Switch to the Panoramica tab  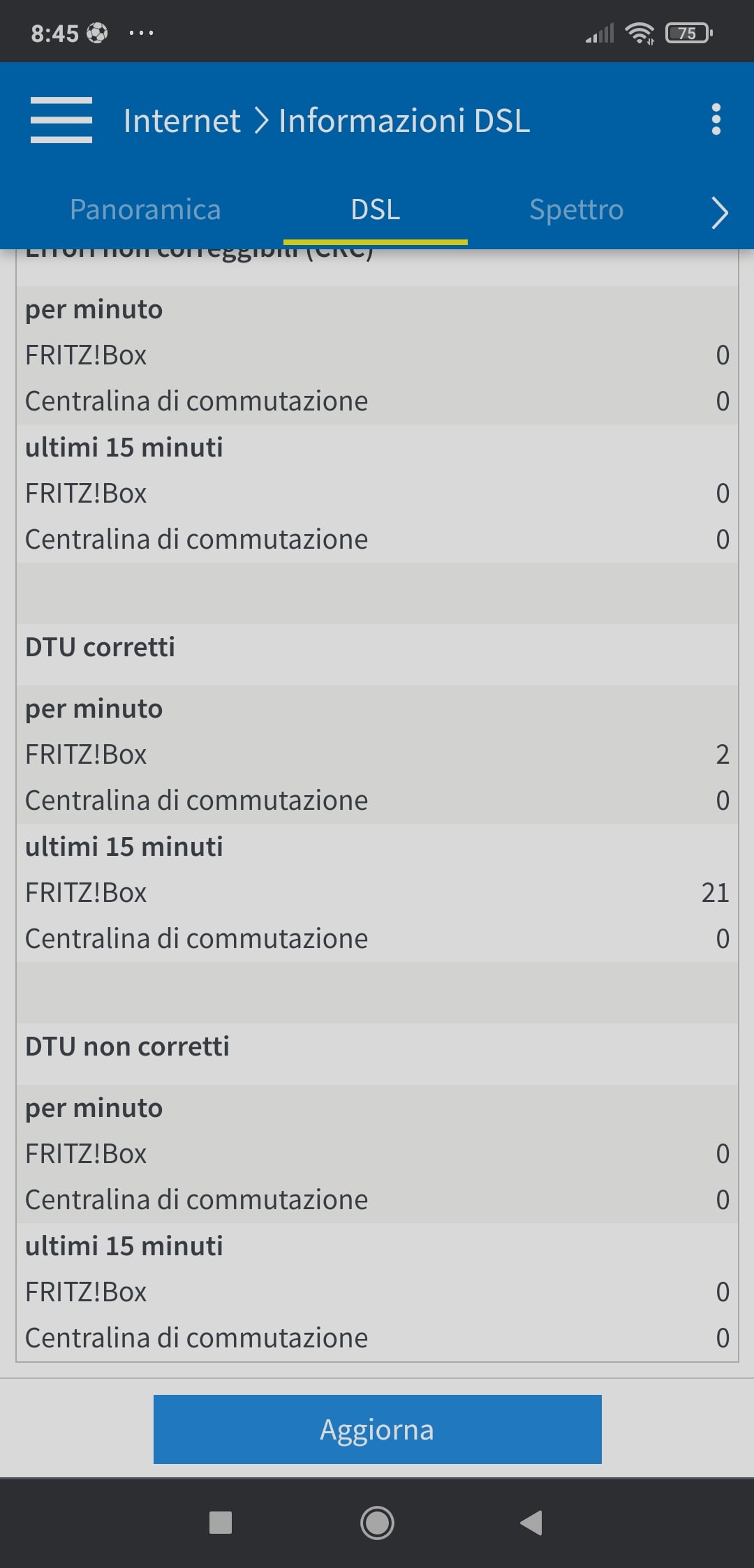pyautogui.click(x=145, y=209)
